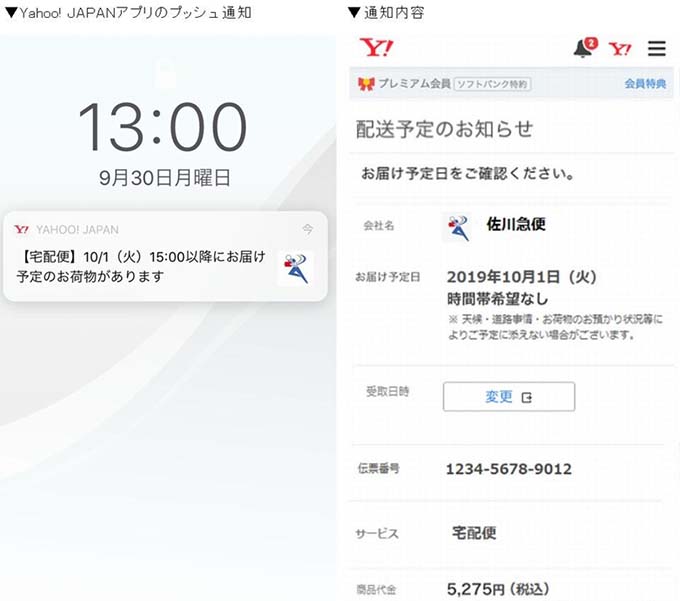The height and width of the screenshot is (601, 680).
Task: Tap the notification timestamp 今
Action: (x=307, y=229)
